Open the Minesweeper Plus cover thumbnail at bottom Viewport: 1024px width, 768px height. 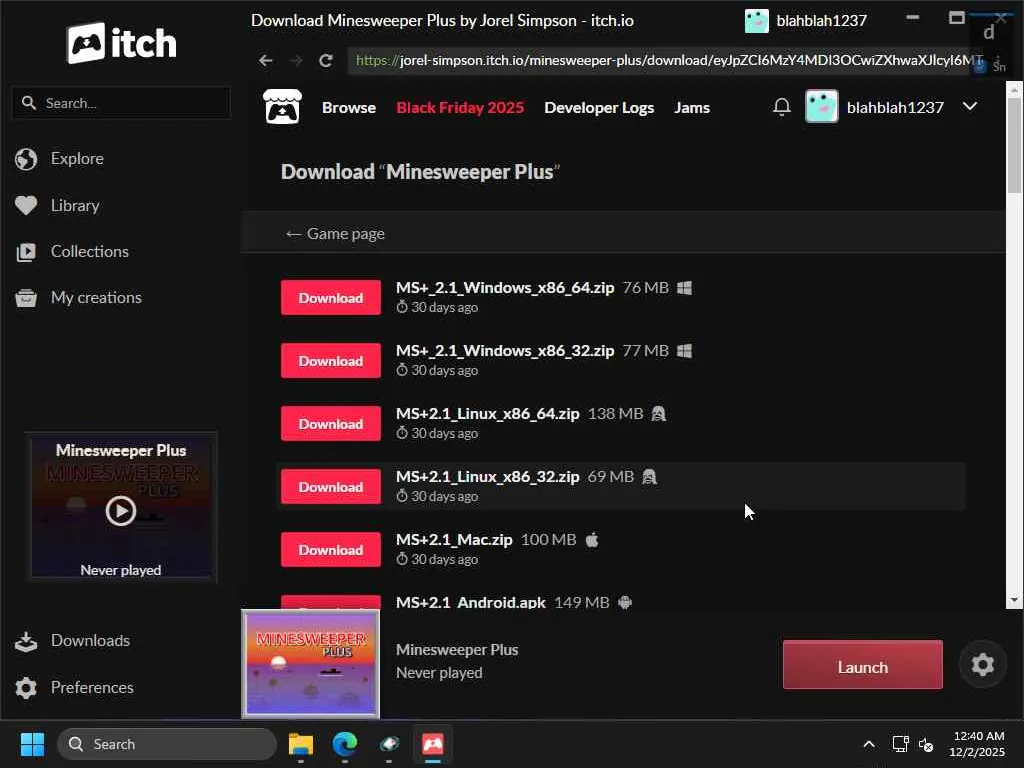pos(310,664)
